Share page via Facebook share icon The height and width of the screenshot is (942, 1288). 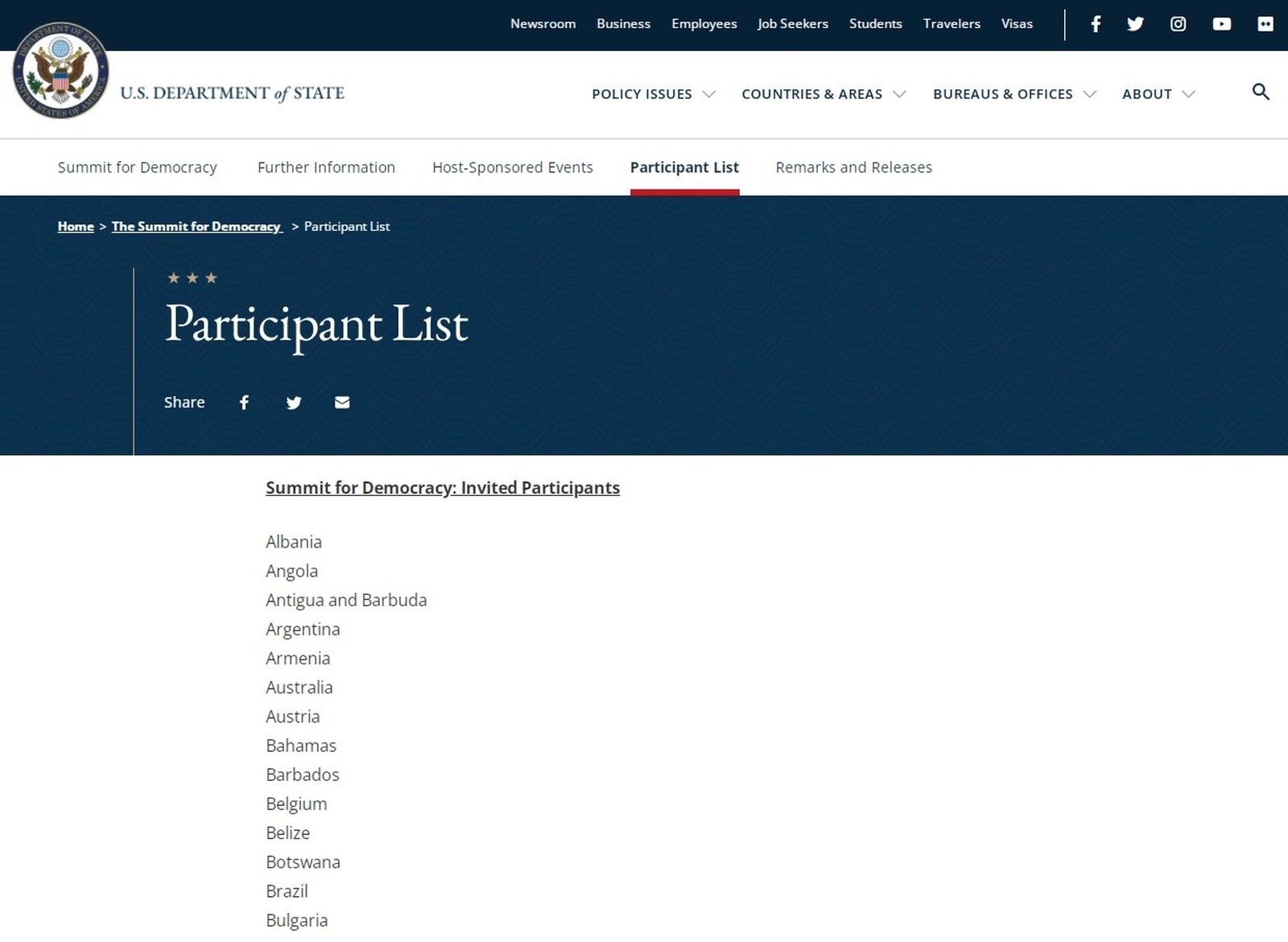(244, 403)
